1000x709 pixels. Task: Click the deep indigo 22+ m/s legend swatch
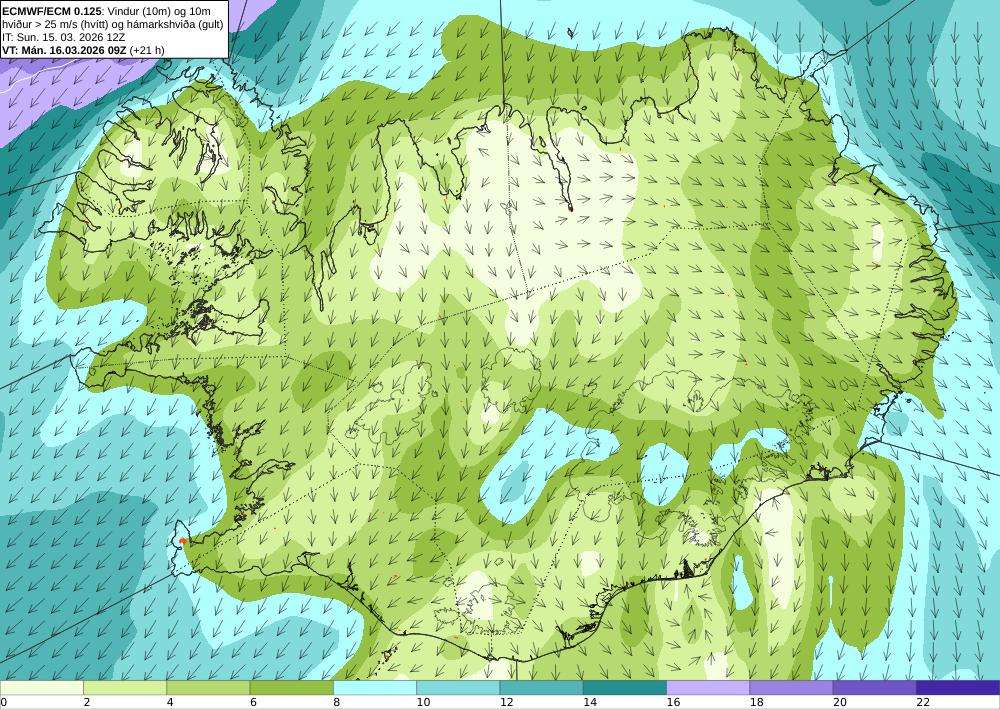coord(958,688)
